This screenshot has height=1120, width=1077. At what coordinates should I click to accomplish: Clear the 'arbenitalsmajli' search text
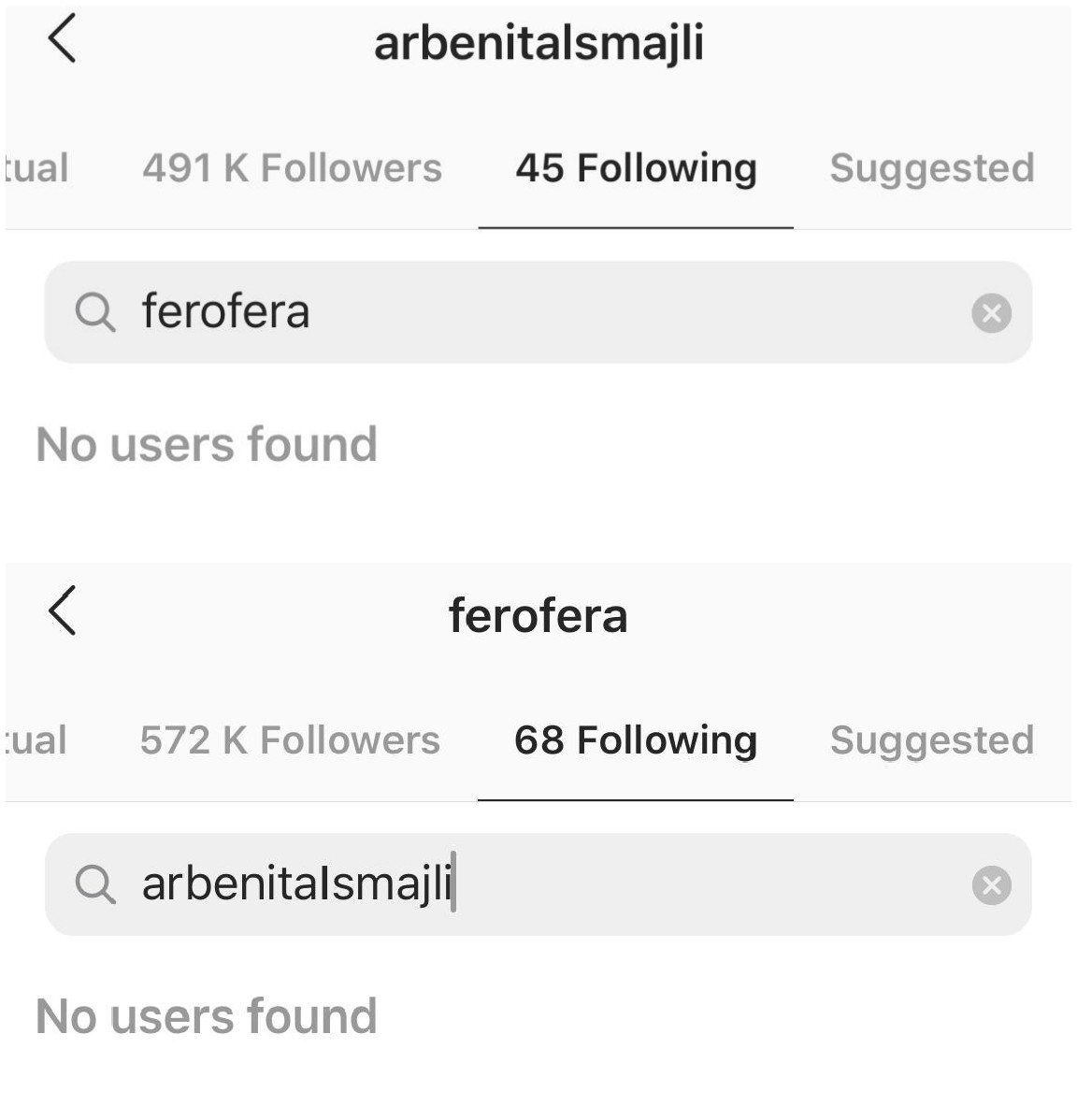(x=991, y=885)
